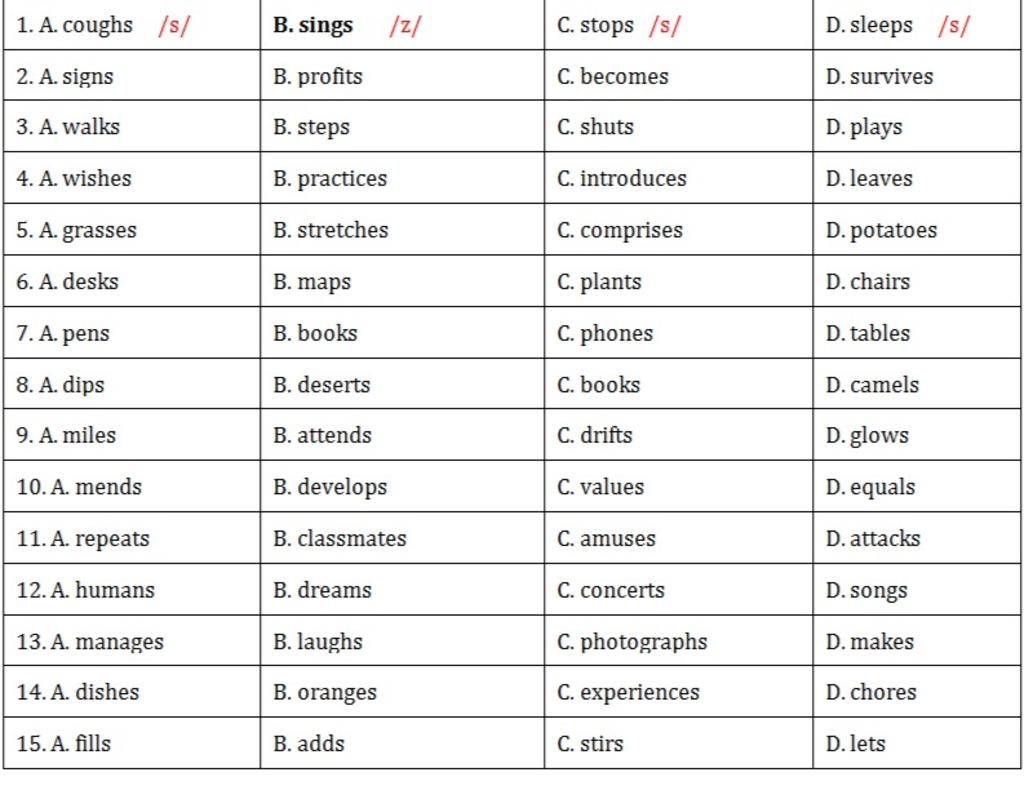Pick "C. concerts" in question 12
Image resolution: width=1024 pixels, height=808 pixels.
[x=611, y=591]
